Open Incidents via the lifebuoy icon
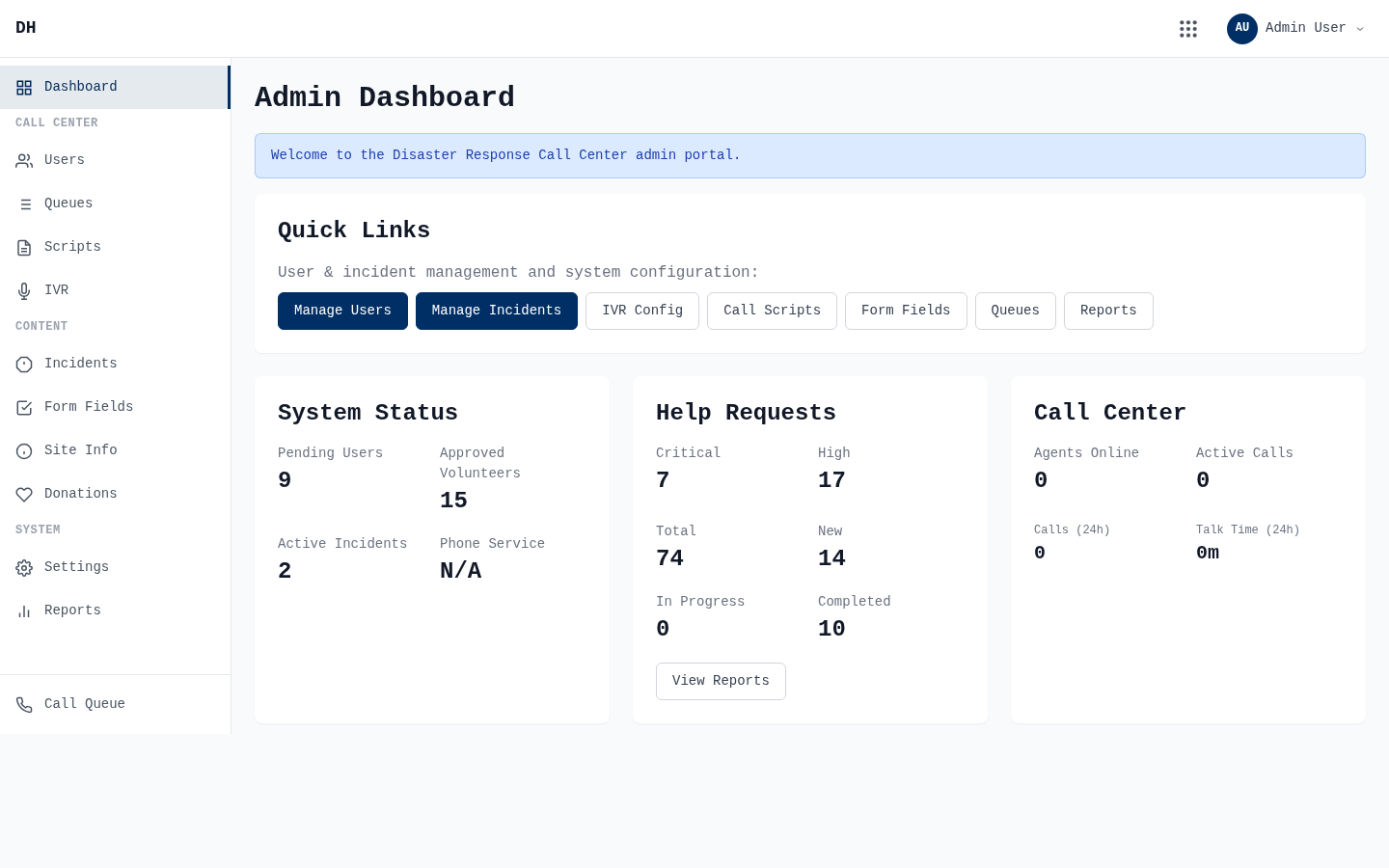The width and height of the screenshot is (1389, 868). pos(24,364)
